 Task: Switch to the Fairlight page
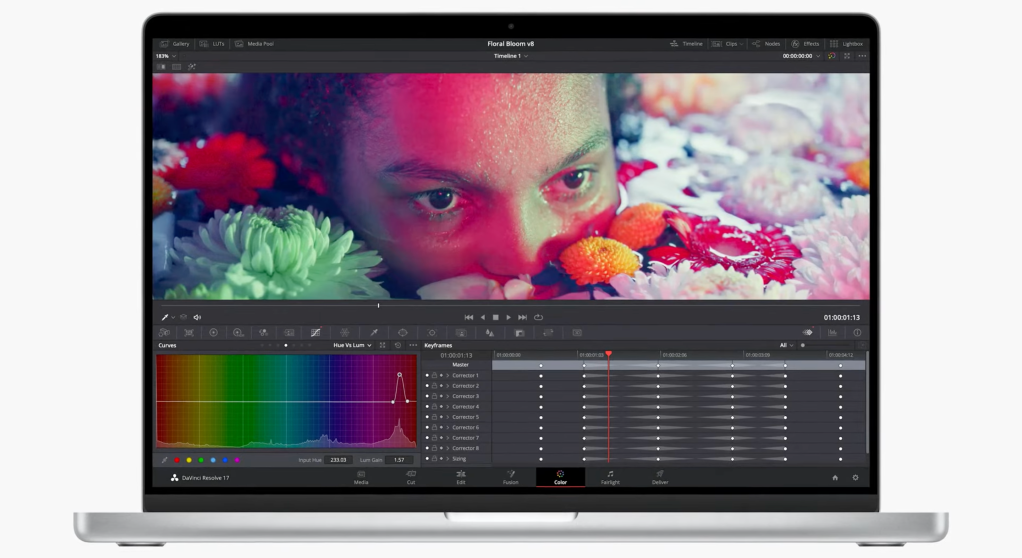pos(610,477)
